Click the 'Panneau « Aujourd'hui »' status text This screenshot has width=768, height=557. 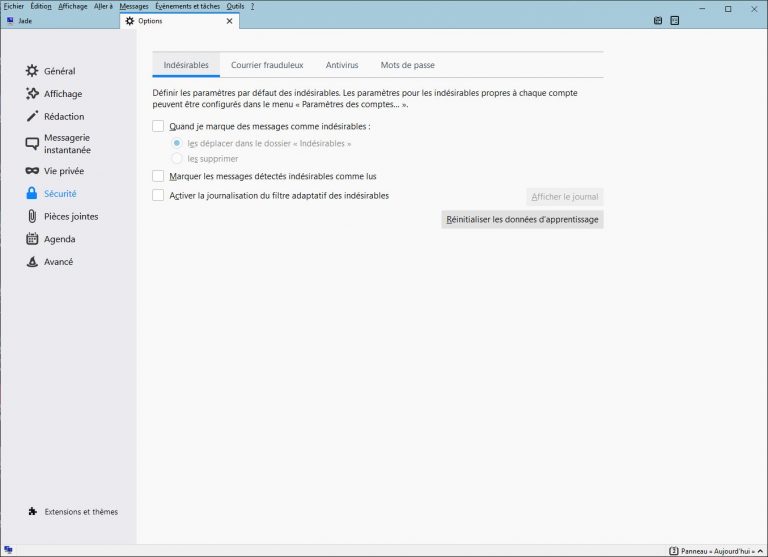[718, 551]
